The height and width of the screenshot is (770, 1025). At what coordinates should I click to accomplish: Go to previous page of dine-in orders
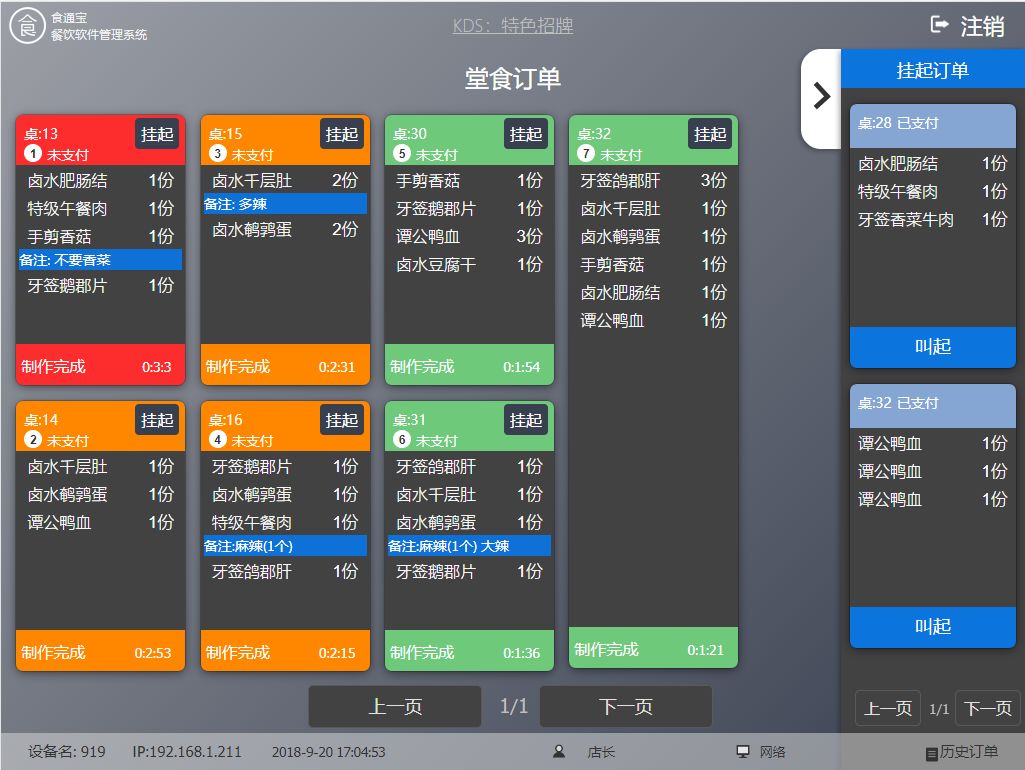(x=395, y=707)
